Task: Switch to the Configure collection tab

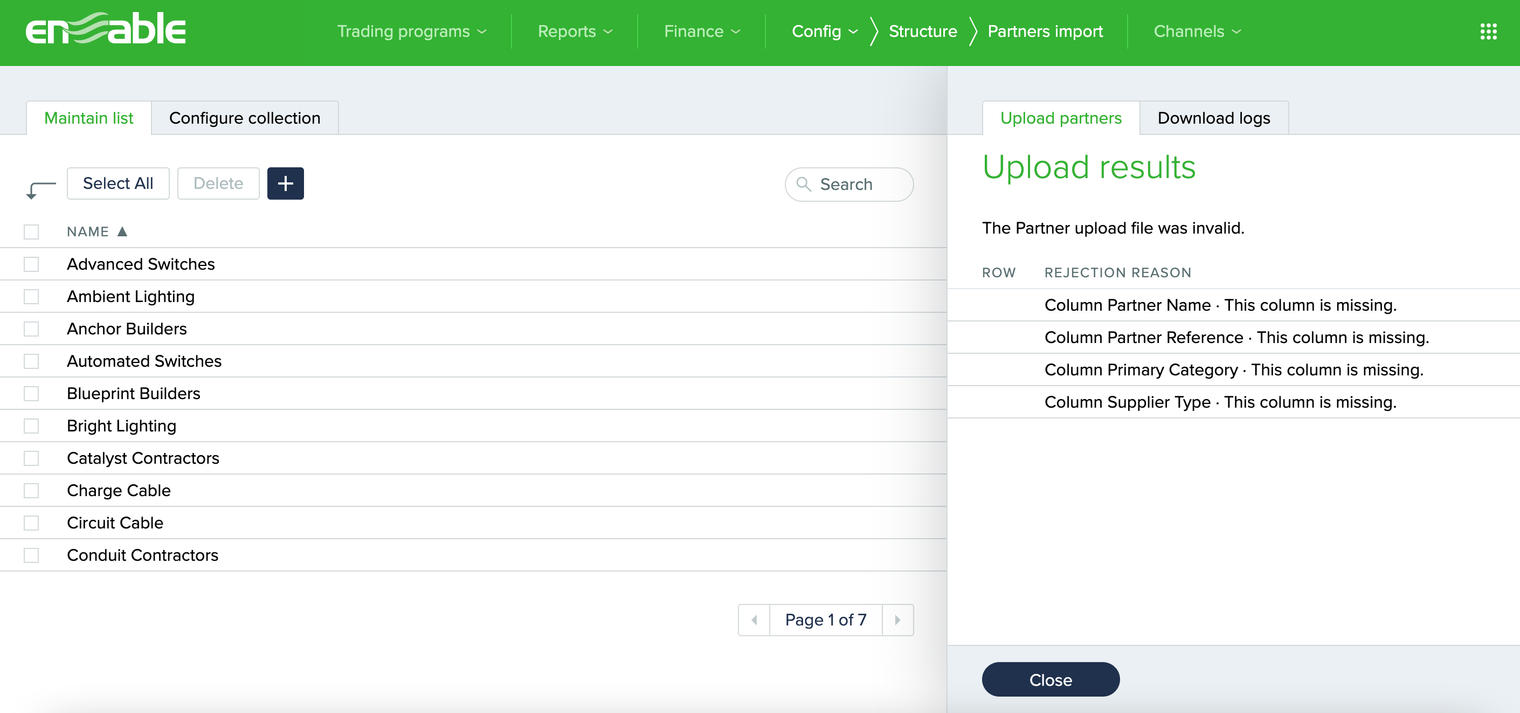Action: pyautogui.click(x=245, y=118)
